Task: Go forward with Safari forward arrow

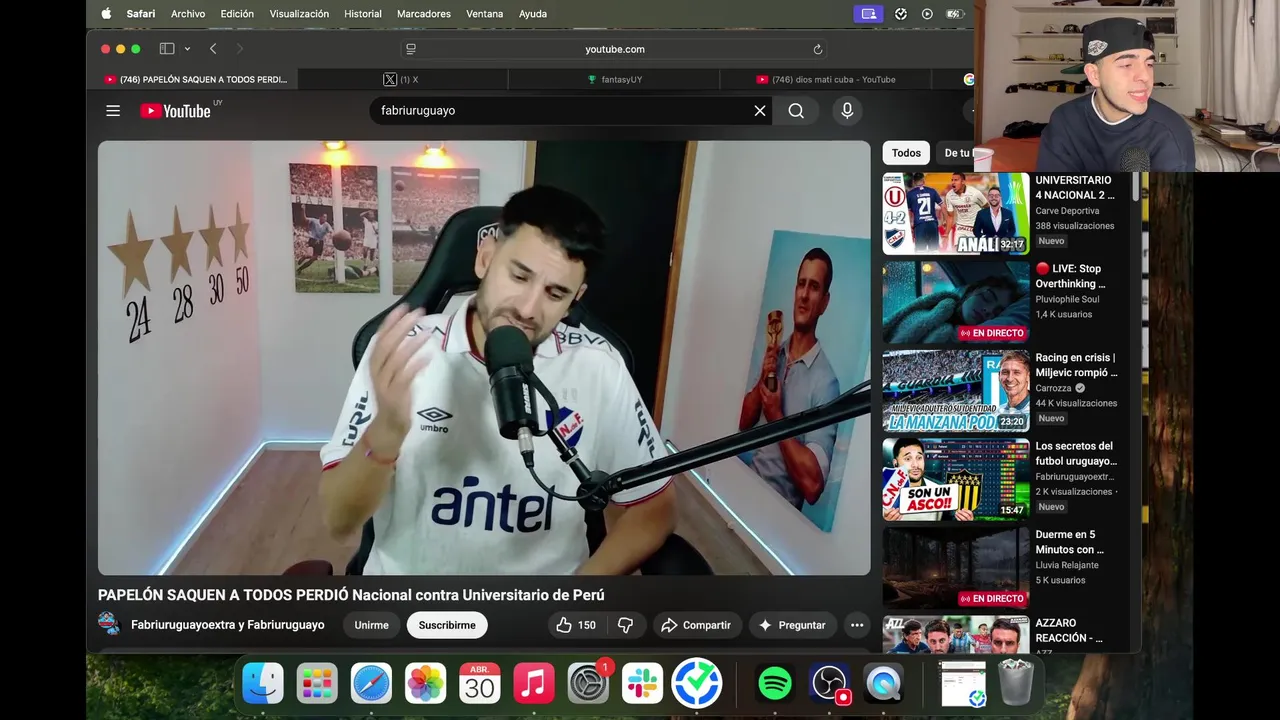Action: click(239, 49)
